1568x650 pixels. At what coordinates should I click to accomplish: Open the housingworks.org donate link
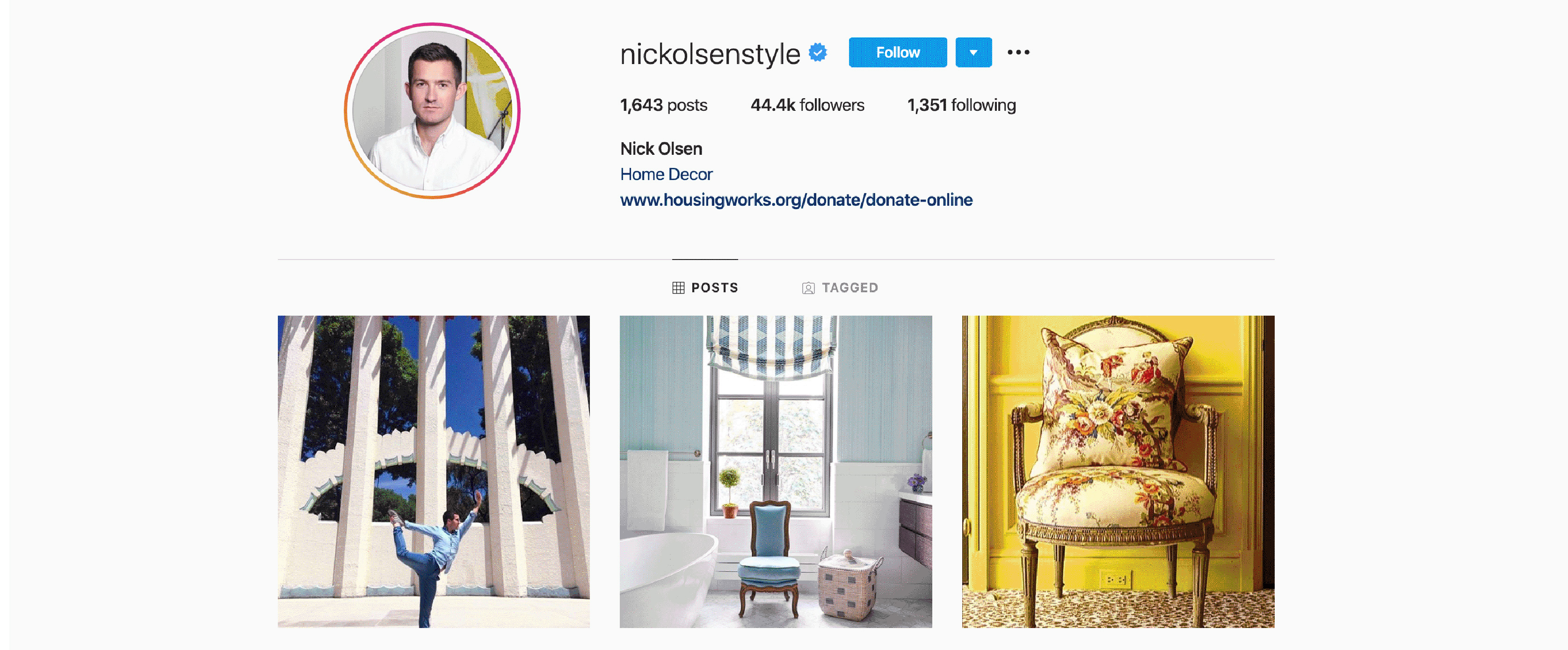click(x=796, y=200)
